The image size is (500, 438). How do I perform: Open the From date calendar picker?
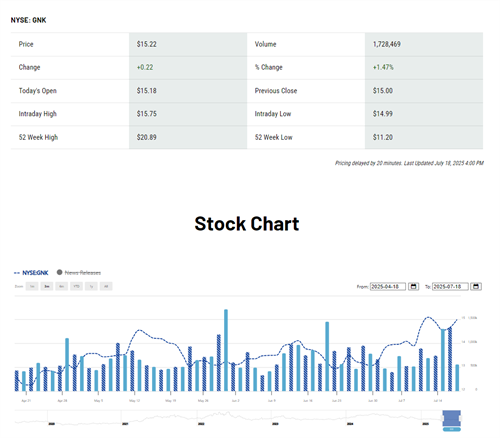pos(413,287)
